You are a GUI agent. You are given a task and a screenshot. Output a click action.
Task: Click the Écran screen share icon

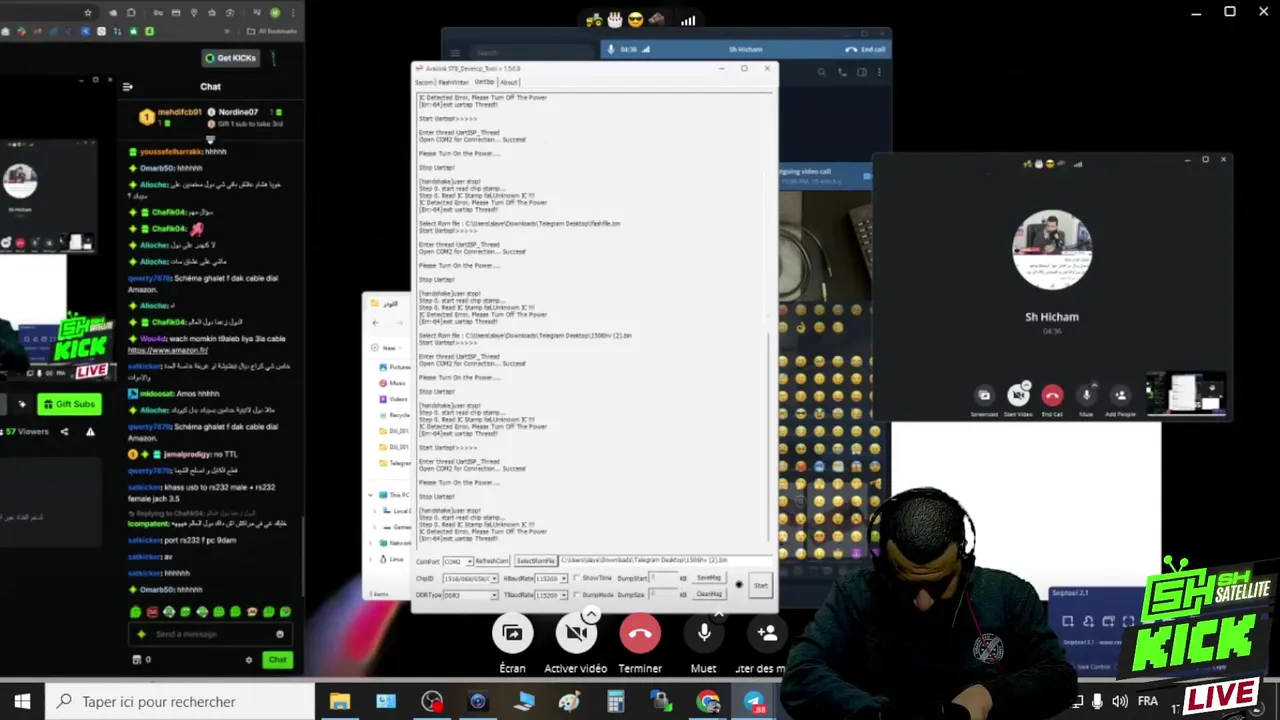coord(512,633)
